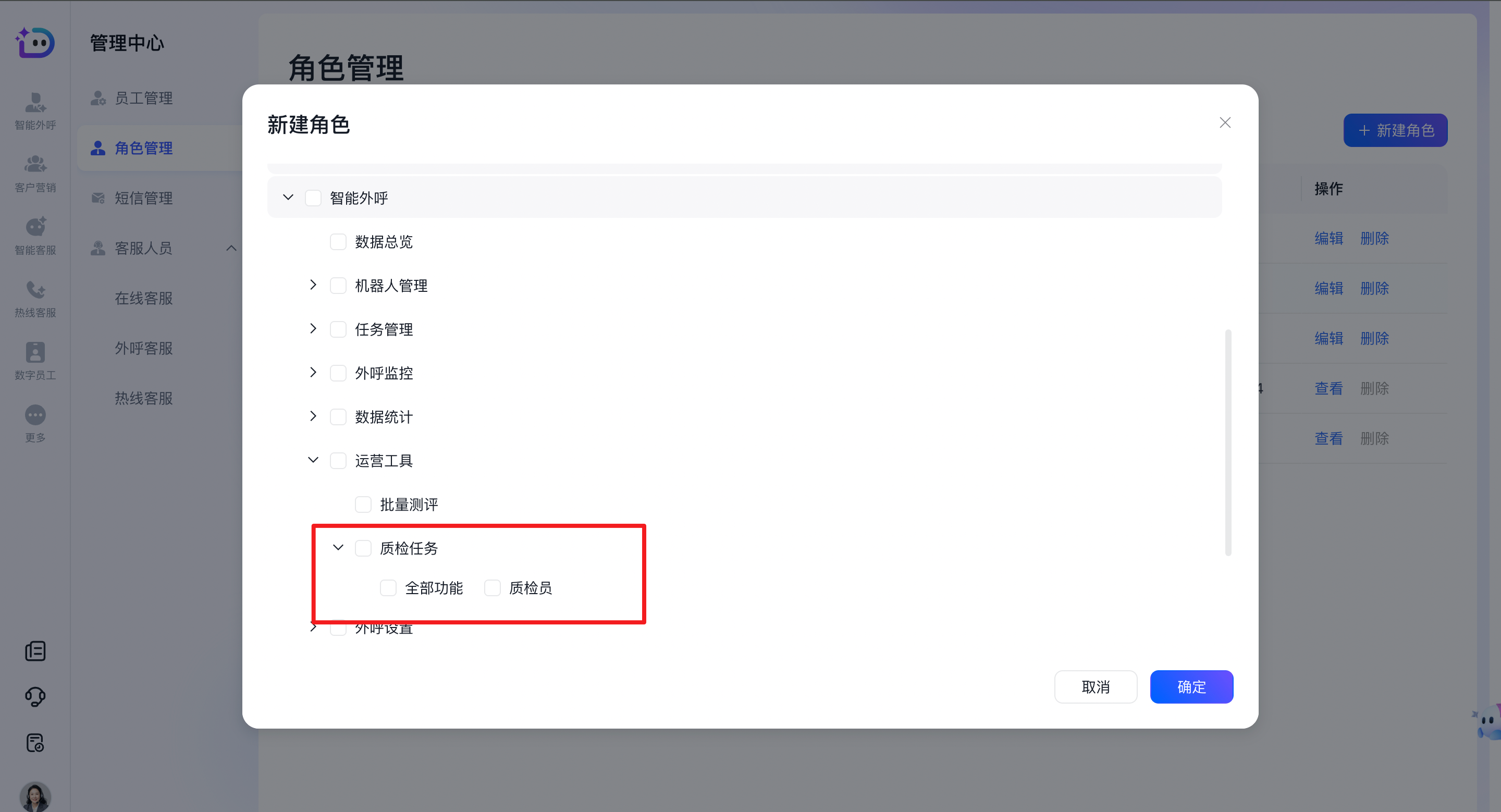Click the first 查看 link in the table
The image size is (1501, 812).
click(1328, 388)
